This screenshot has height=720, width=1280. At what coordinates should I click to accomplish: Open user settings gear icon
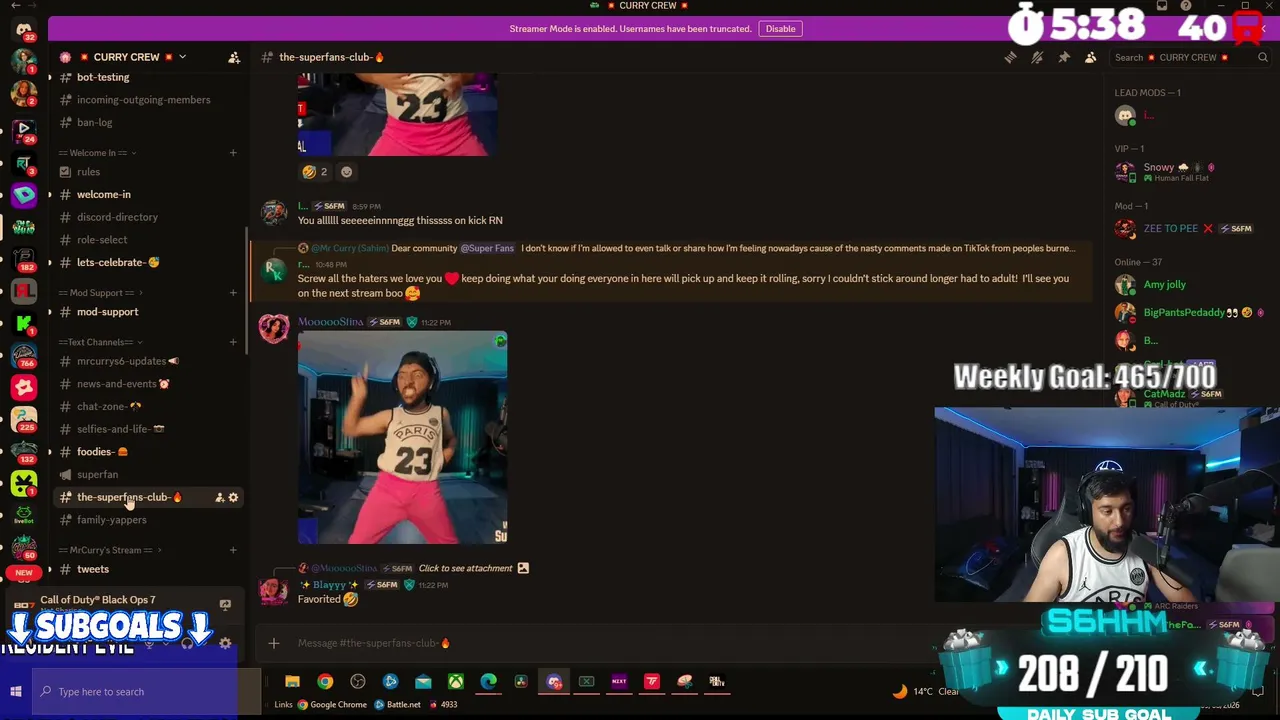coord(225,643)
